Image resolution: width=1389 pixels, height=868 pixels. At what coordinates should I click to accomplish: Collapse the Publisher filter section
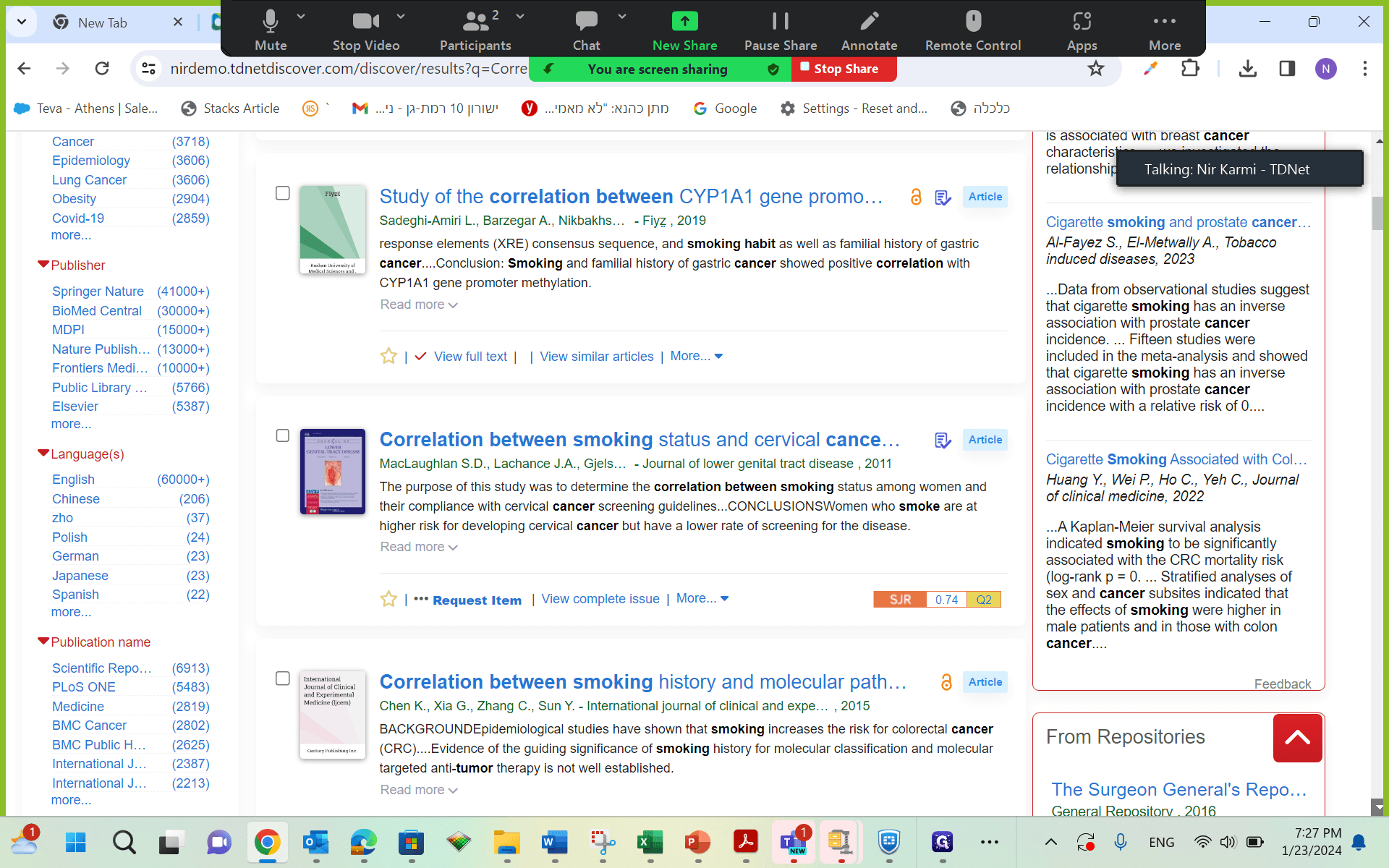pyautogui.click(x=43, y=265)
